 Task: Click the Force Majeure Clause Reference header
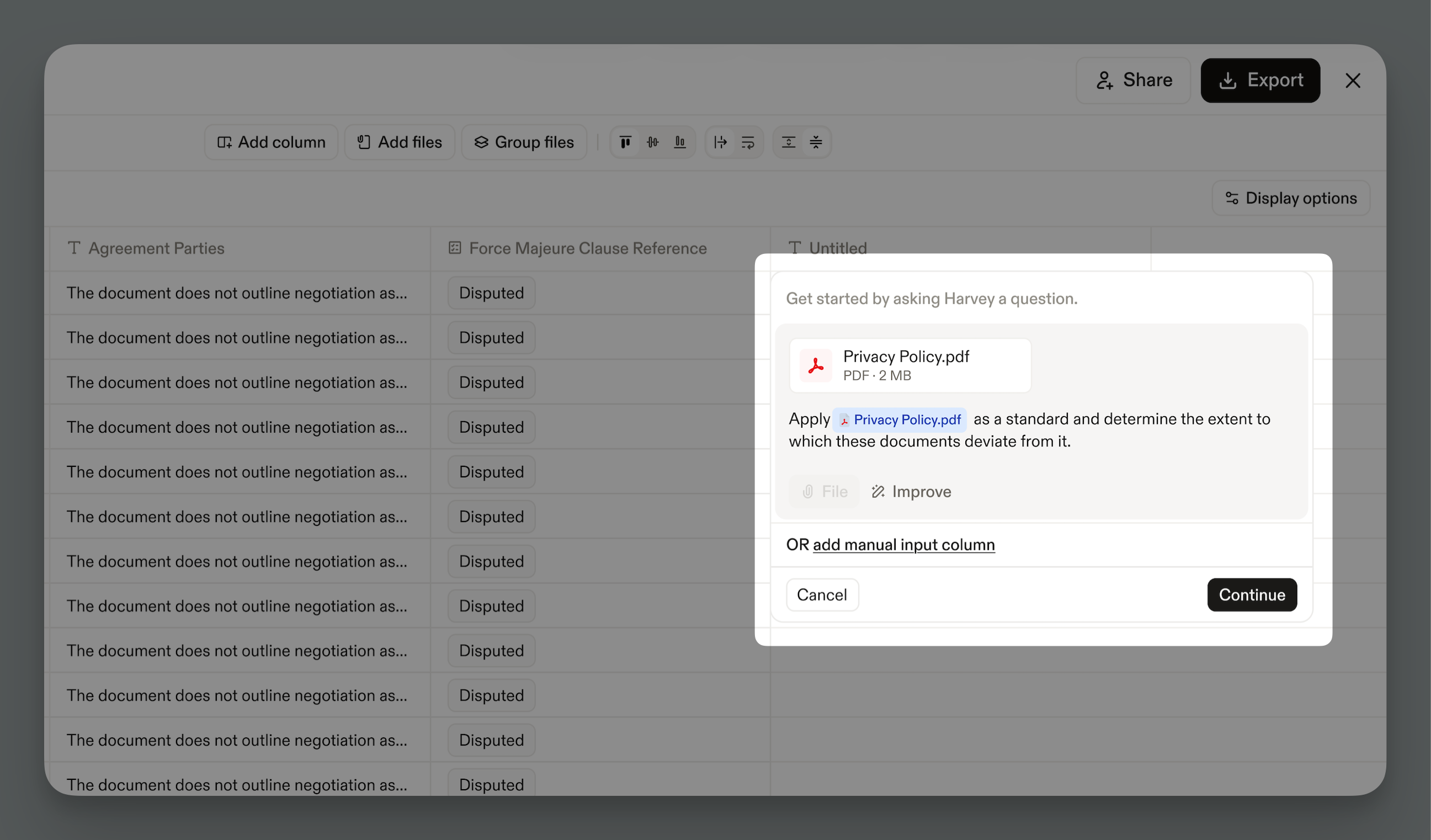coord(600,248)
